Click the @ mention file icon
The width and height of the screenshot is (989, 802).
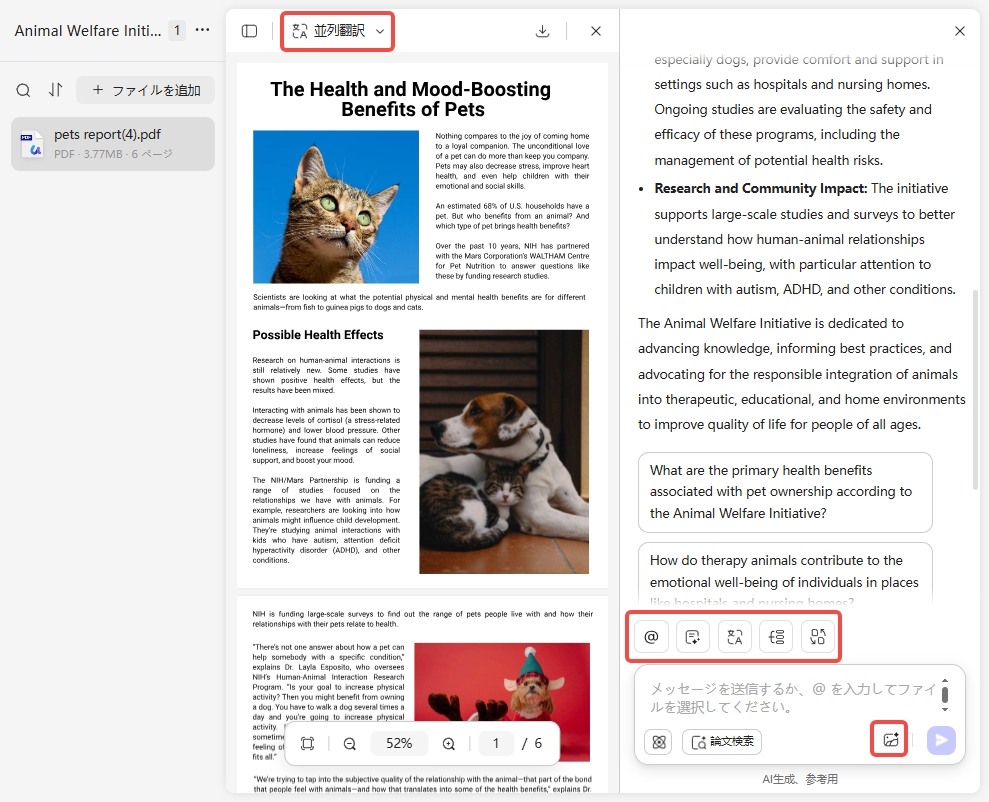[652, 637]
